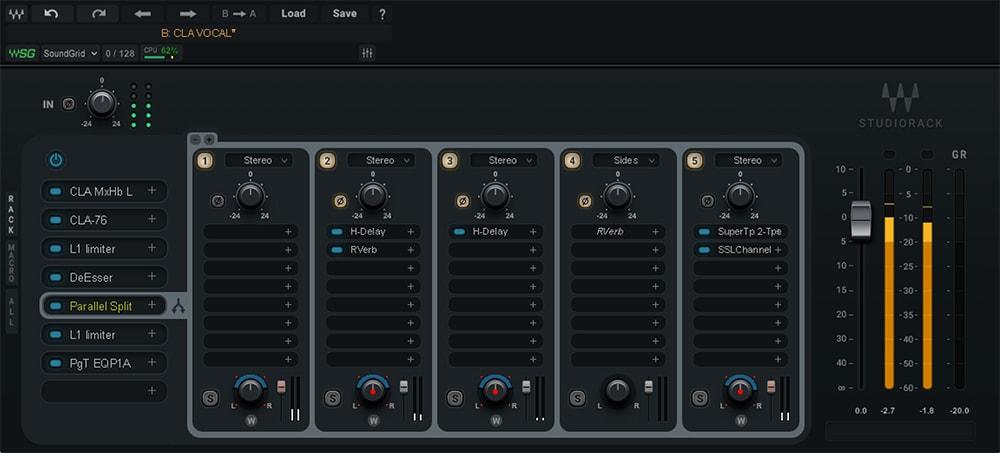This screenshot has width=1000, height=453.
Task: Go to next preset arrow
Action: (188, 13)
